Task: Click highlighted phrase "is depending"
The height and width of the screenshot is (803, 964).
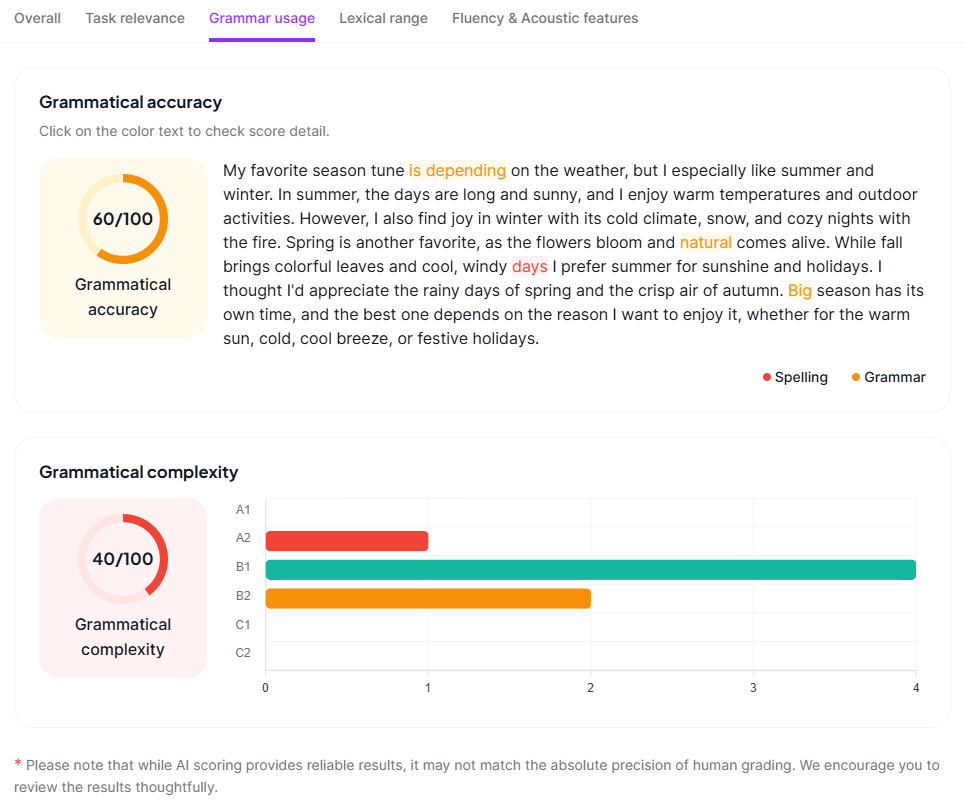Action: 457,170
